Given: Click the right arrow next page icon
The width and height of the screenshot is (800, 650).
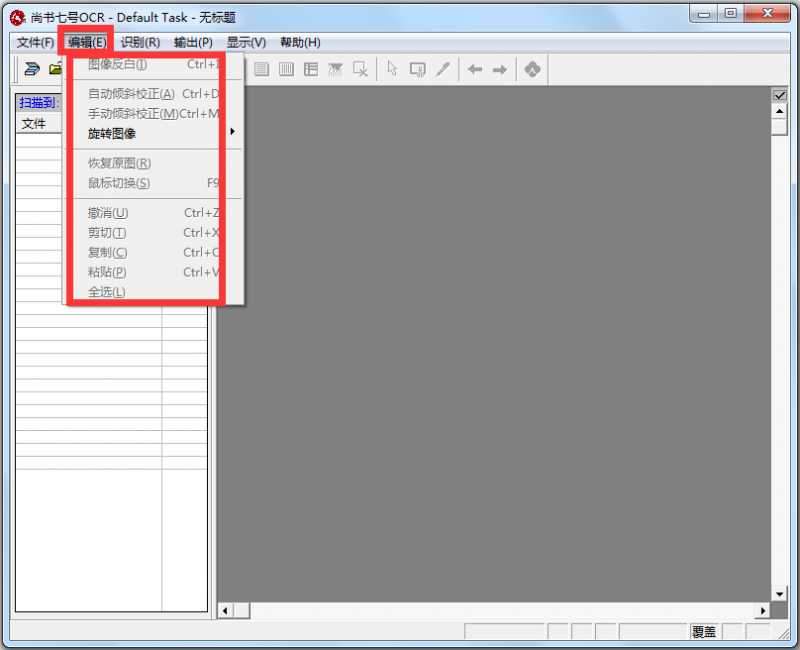Looking at the screenshot, I should click(x=499, y=69).
